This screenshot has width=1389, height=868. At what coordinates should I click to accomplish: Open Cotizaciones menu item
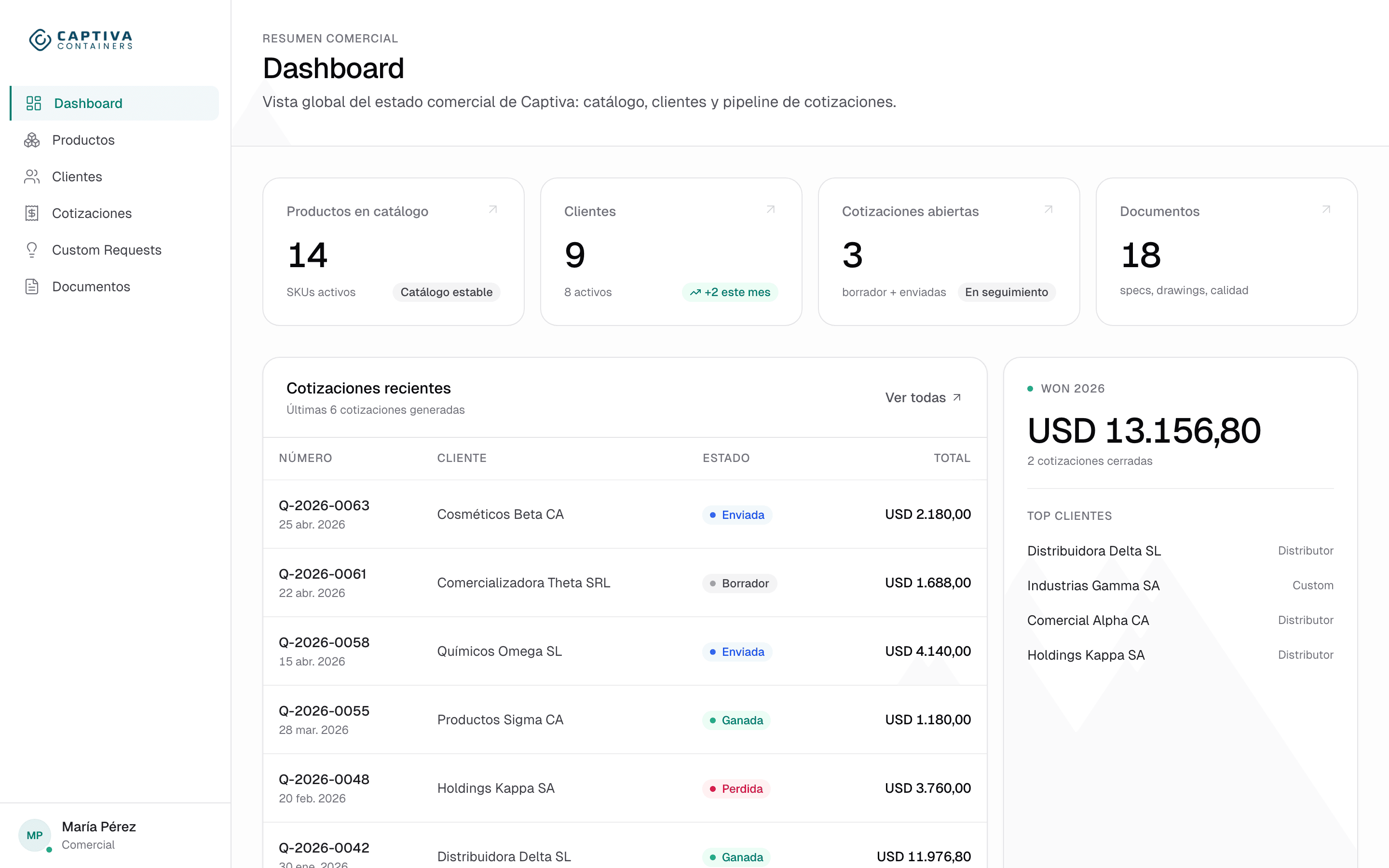point(114,214)
